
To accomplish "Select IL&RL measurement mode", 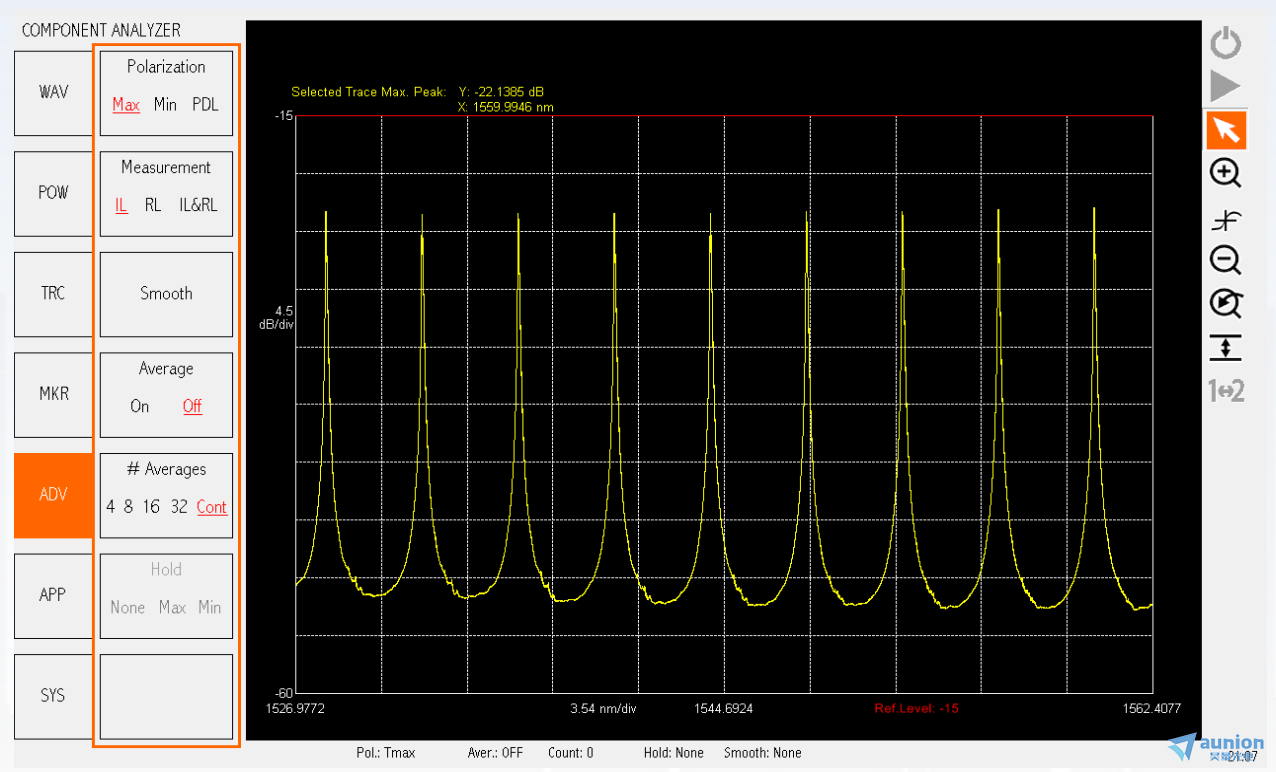I will pyautogui.click(x=198, y=205).
